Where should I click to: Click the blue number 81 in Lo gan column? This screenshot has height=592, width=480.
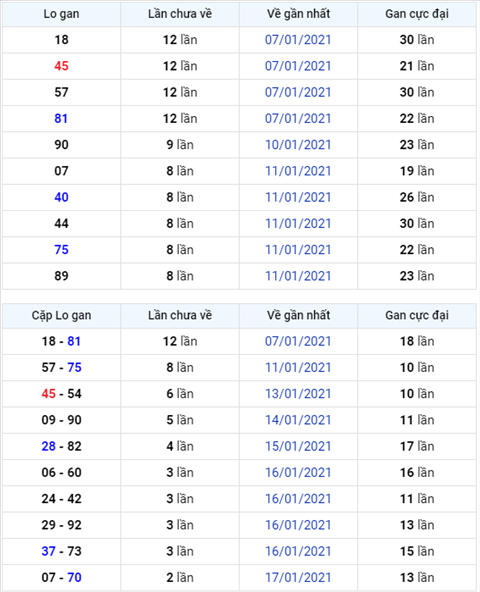click(x=61, y=119)
